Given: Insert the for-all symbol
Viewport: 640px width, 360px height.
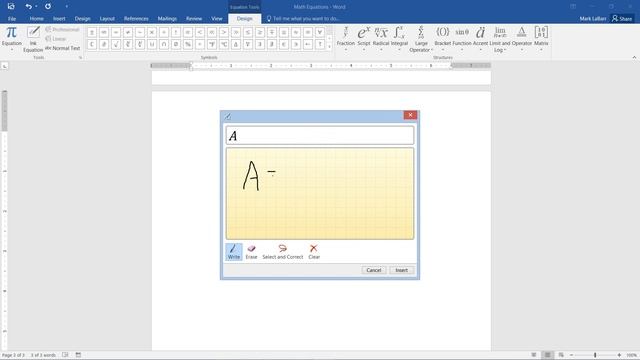Looking at the screenshot, I should coord(320,32).
